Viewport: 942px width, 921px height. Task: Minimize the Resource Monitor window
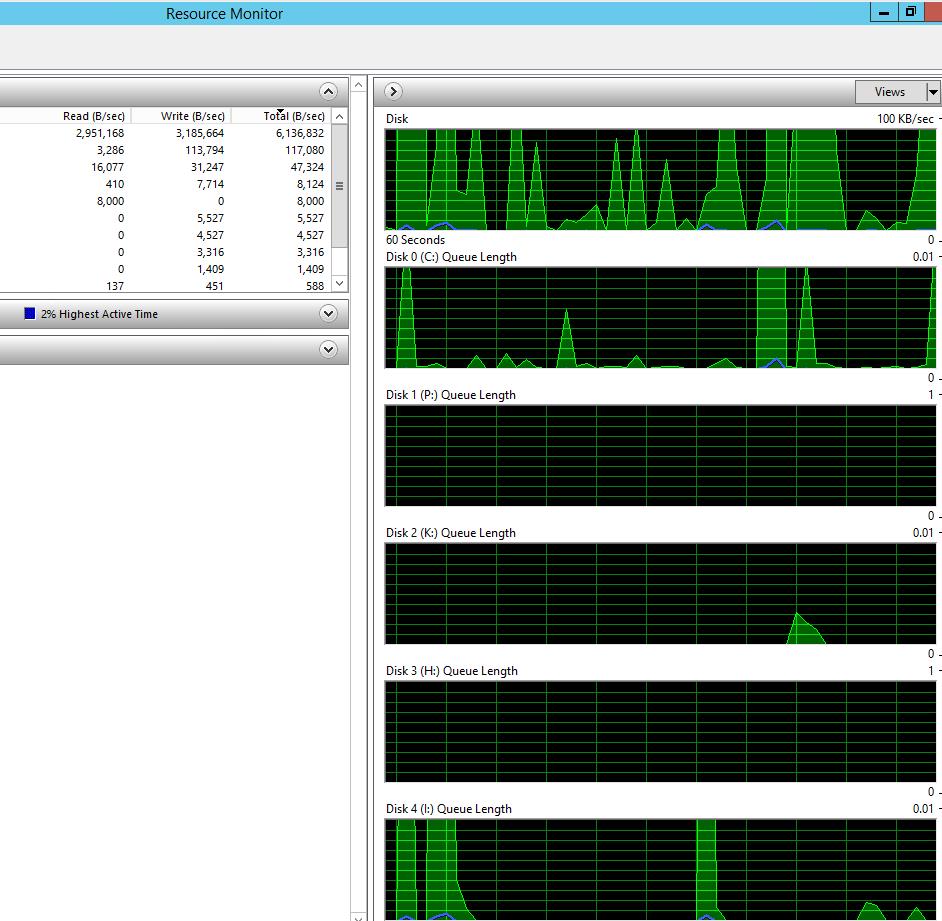(x=883, y=13)
